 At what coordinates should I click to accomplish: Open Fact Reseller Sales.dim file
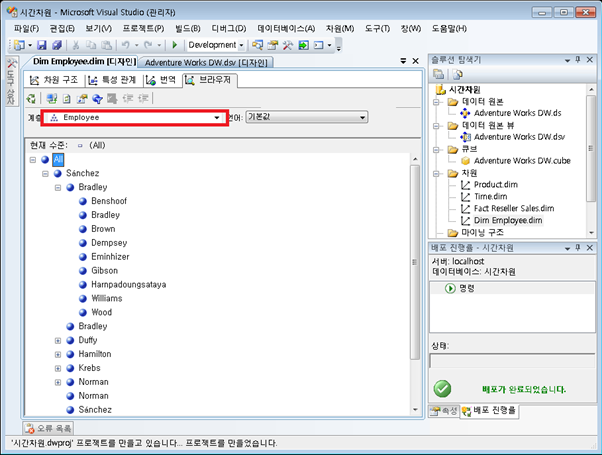click(x=514, y=208)
